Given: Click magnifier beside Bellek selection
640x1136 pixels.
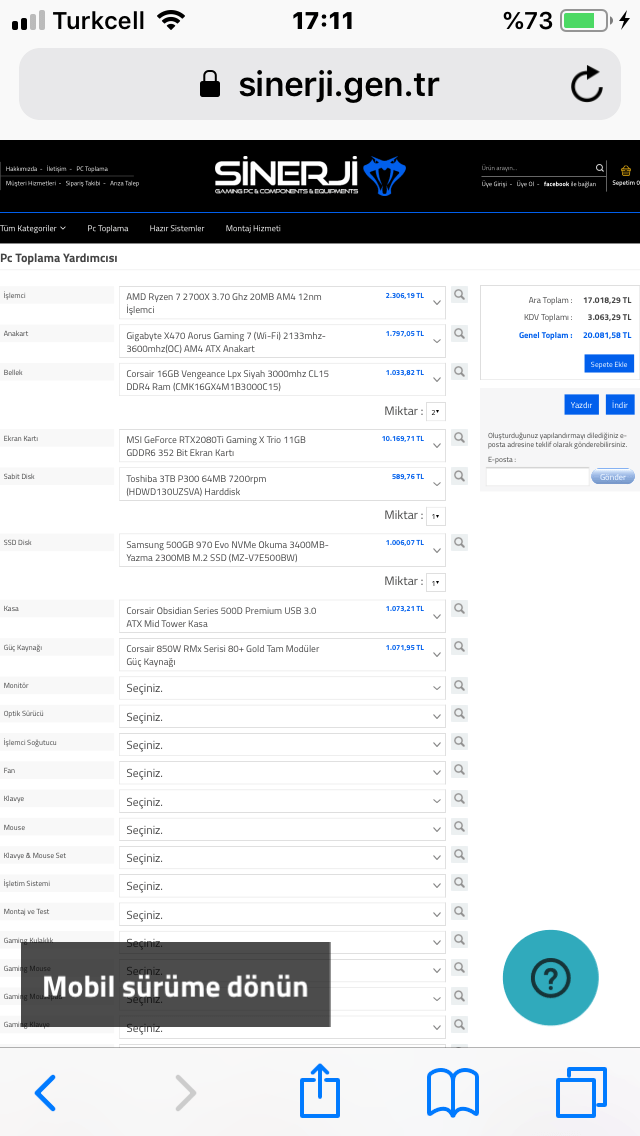Looking at the screenshot, I should (459, 372).
